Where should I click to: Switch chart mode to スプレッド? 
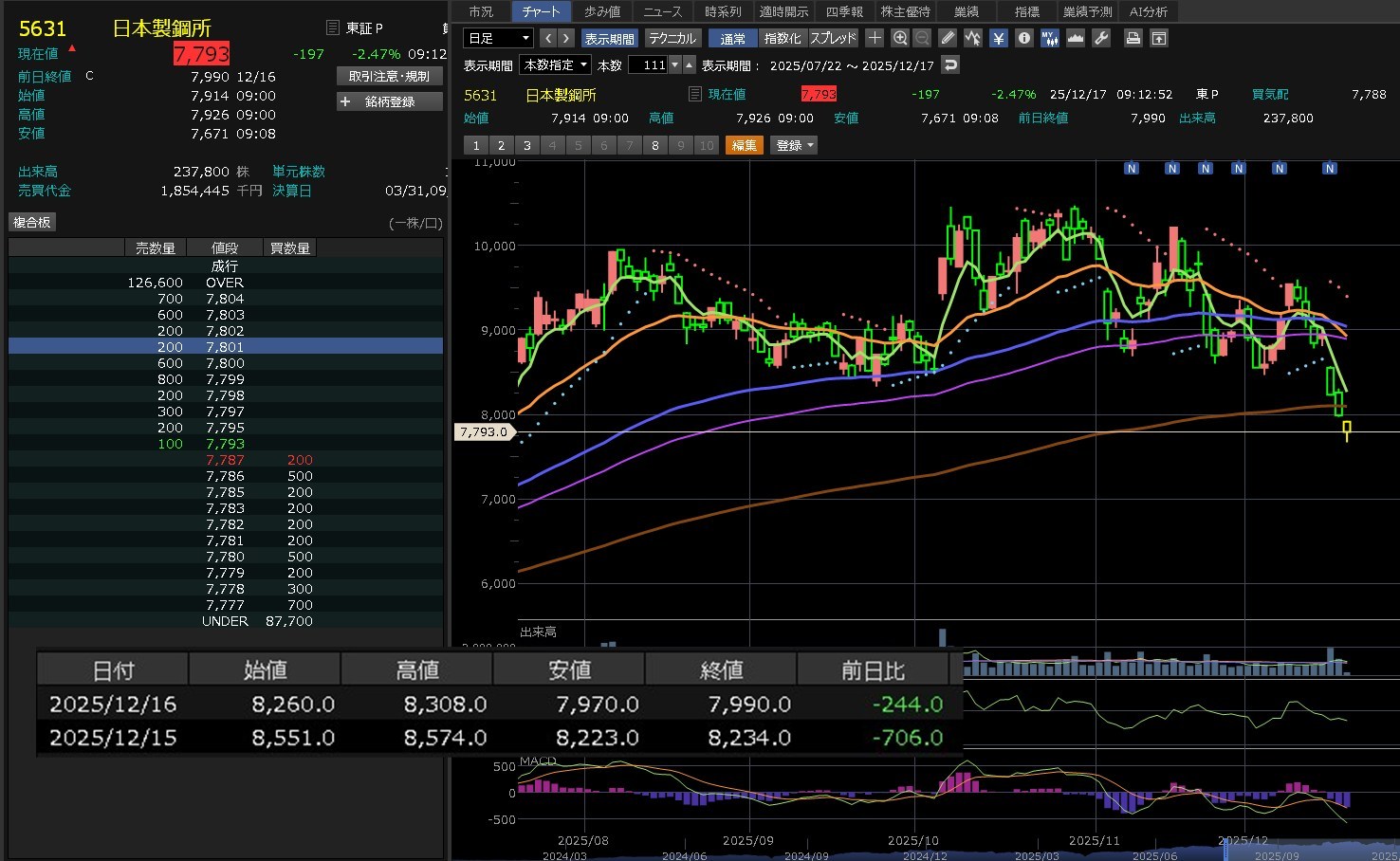pyautogui.click(x=833, y=38)
